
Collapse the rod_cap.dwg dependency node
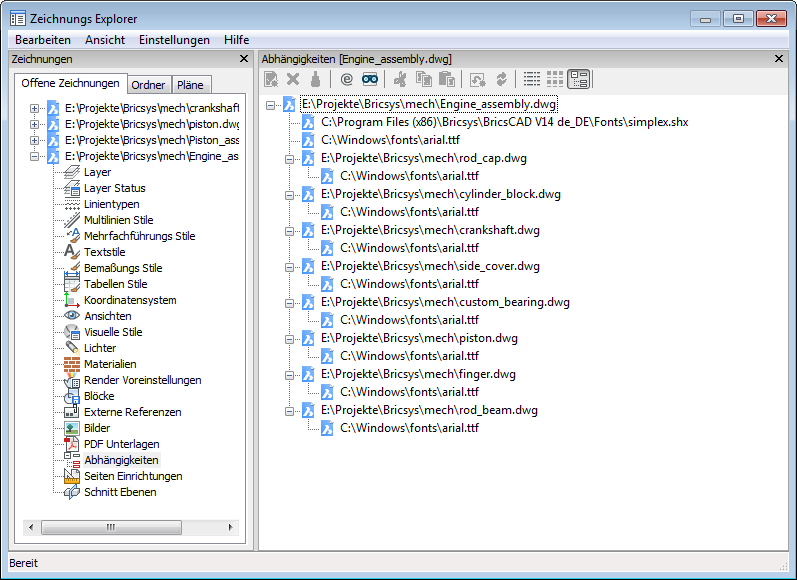tap(290, 158)
